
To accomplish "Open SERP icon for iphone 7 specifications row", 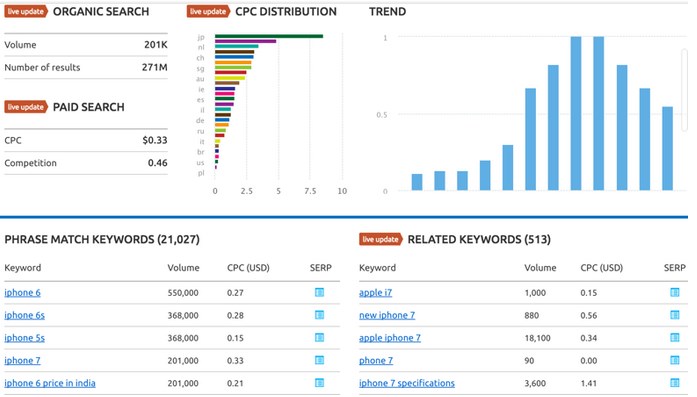I will tap(675, 383).
